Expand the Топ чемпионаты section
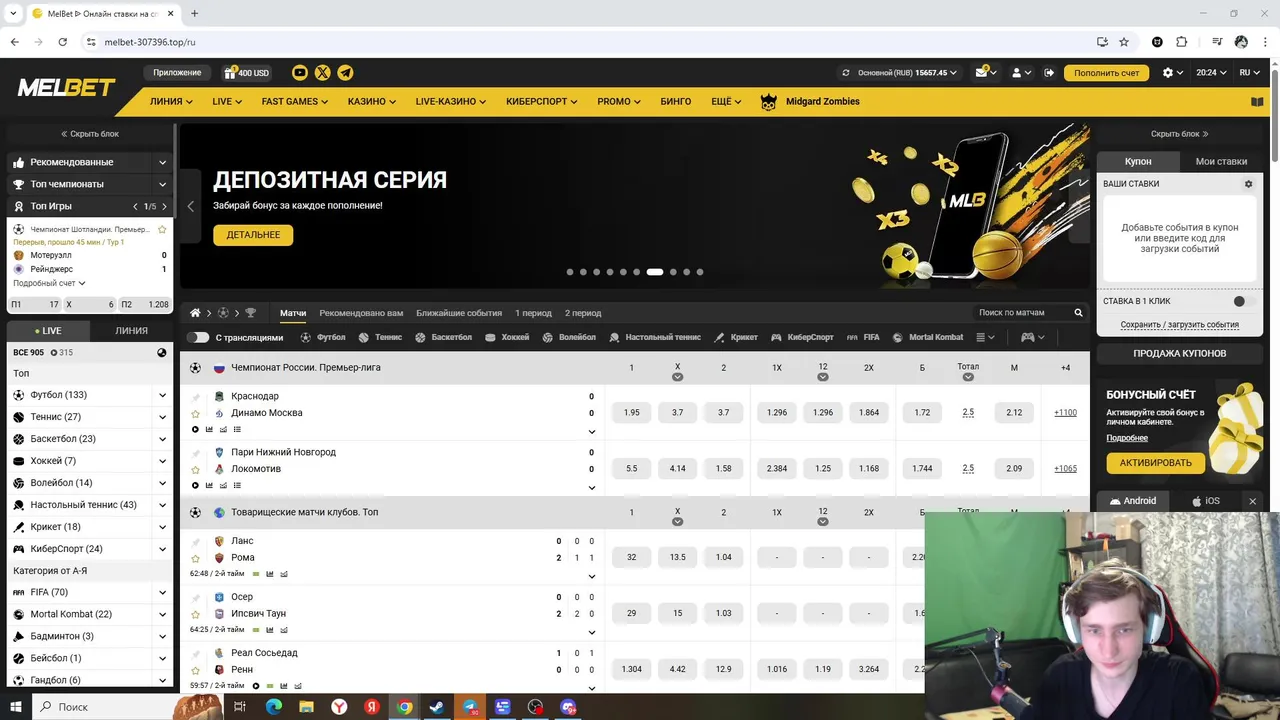Viewport: 1280px width, 720px height. click(162, 184)
